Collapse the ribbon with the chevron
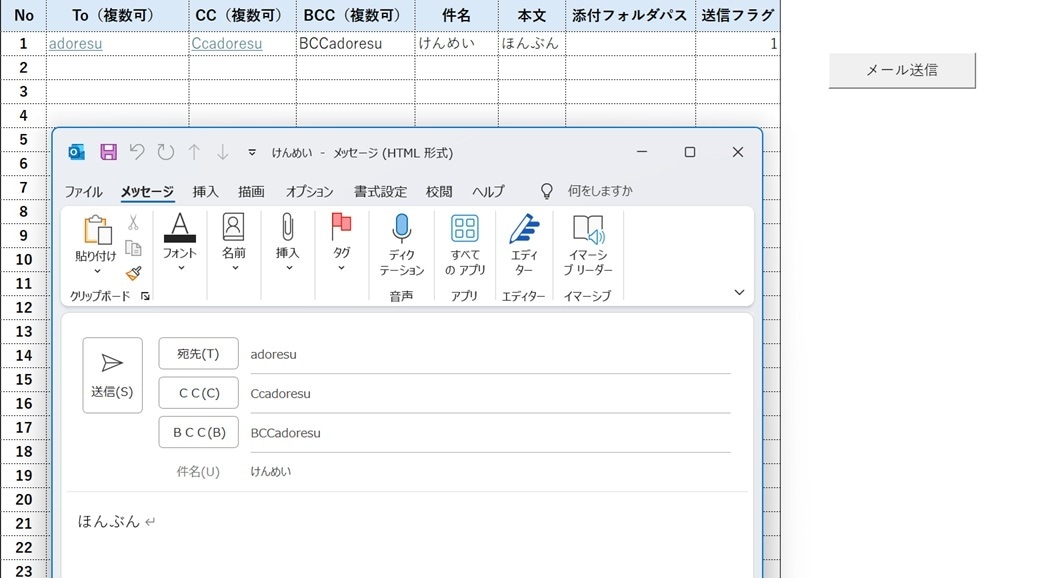Image resolution: width=1052 pixels, height=578 pixels. pyautogui.click(x=739, y=292)
